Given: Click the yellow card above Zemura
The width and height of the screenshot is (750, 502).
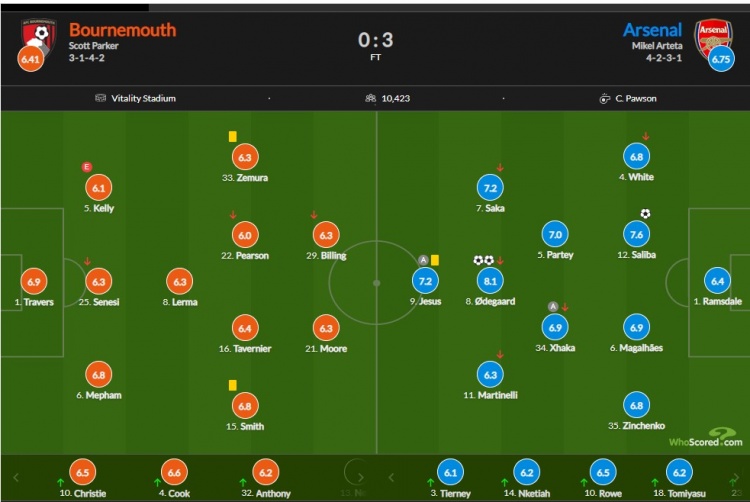Looking at the screenshot, I should pos(232,137).
